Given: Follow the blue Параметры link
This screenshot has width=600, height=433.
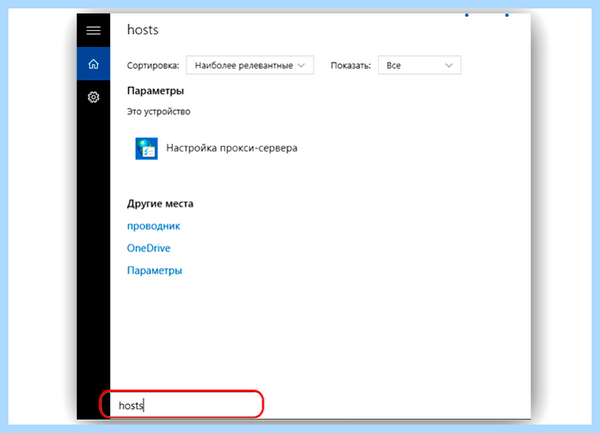Looking at the screenshot, I should [x=155, y=270].
